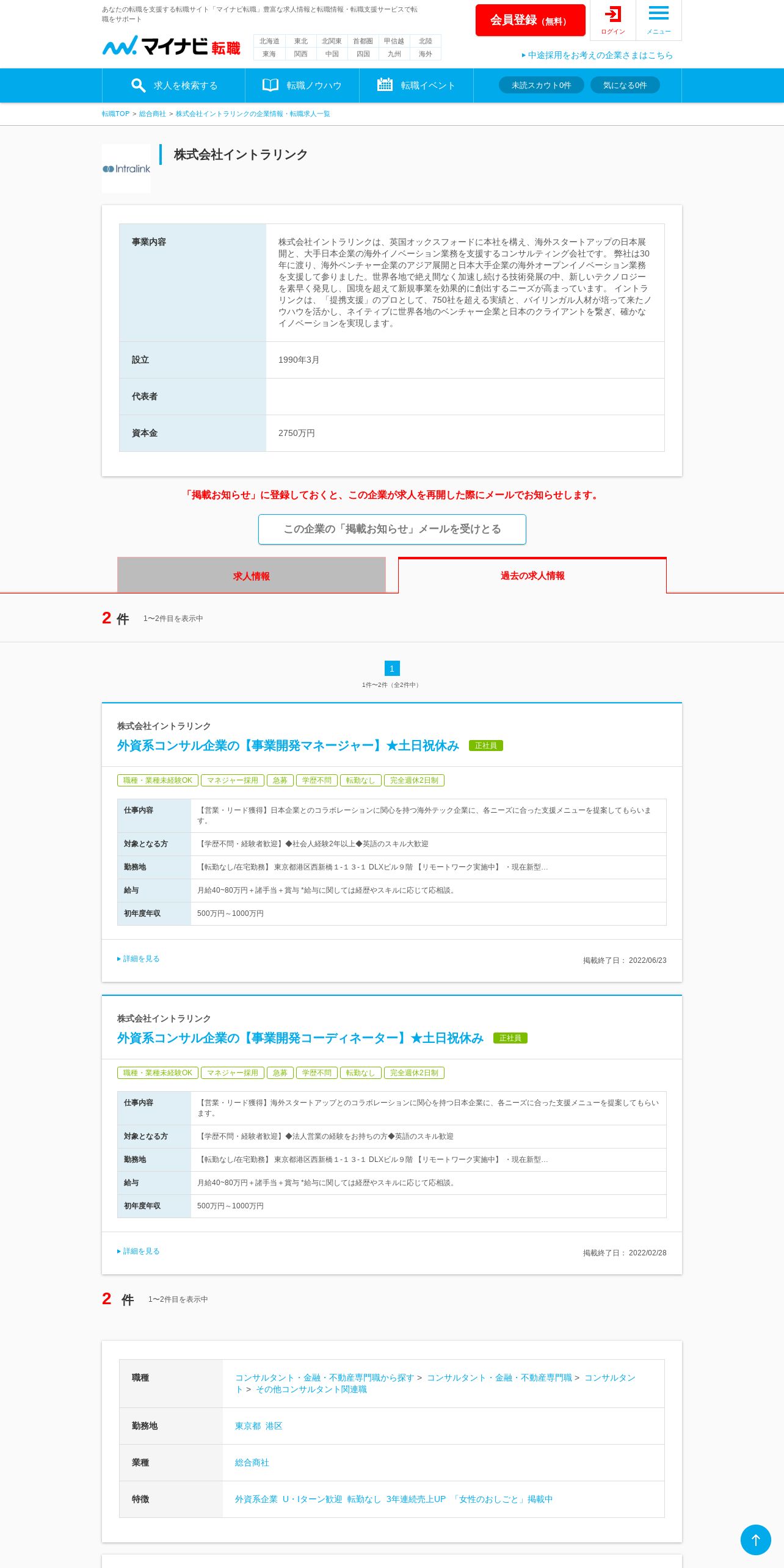The width and height of the screenshot is (784, 1568).
Task: Click 詳細を見る for the コーディネーター job
Action: (139, 1251)
